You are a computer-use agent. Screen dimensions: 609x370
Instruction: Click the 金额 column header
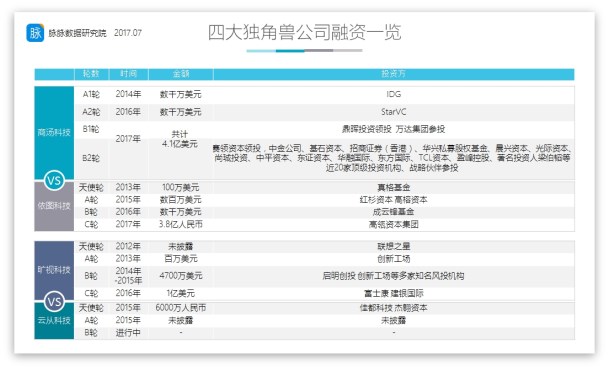tap(181, 74)
